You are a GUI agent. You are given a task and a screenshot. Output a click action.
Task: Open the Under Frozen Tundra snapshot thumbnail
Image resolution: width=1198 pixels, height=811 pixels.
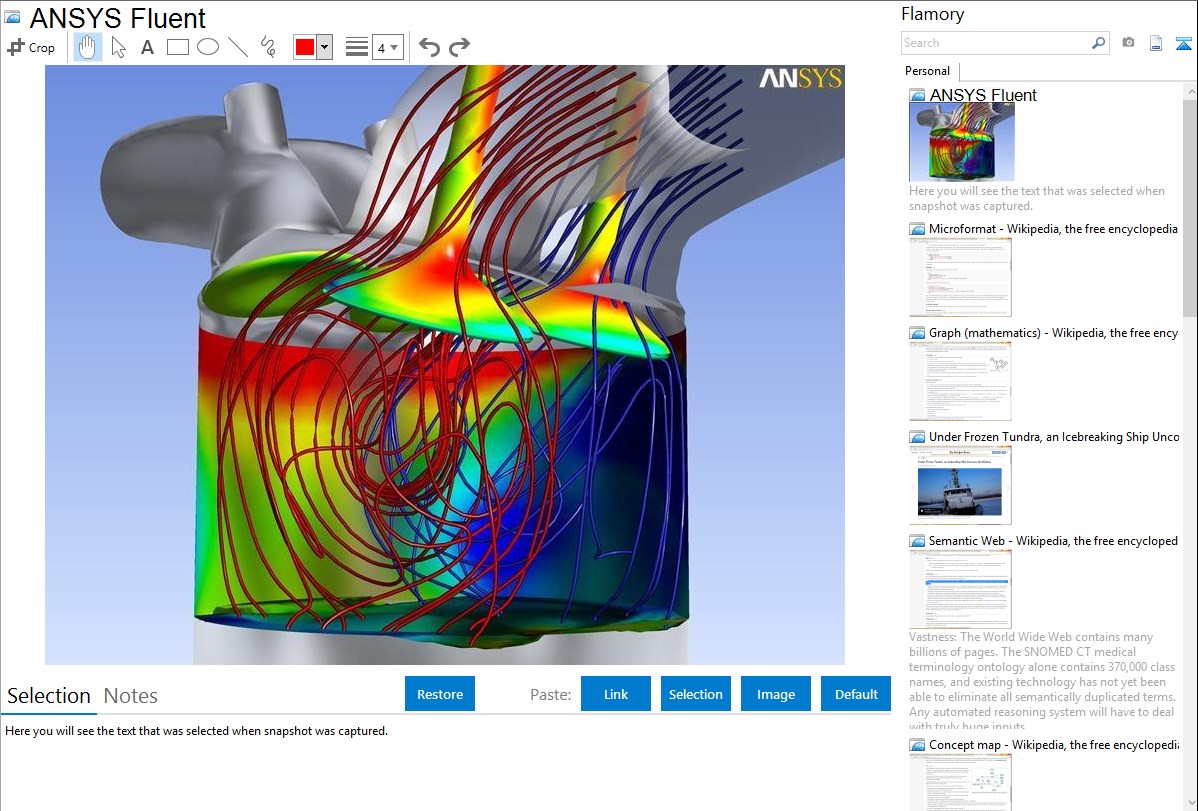point(960,485)
